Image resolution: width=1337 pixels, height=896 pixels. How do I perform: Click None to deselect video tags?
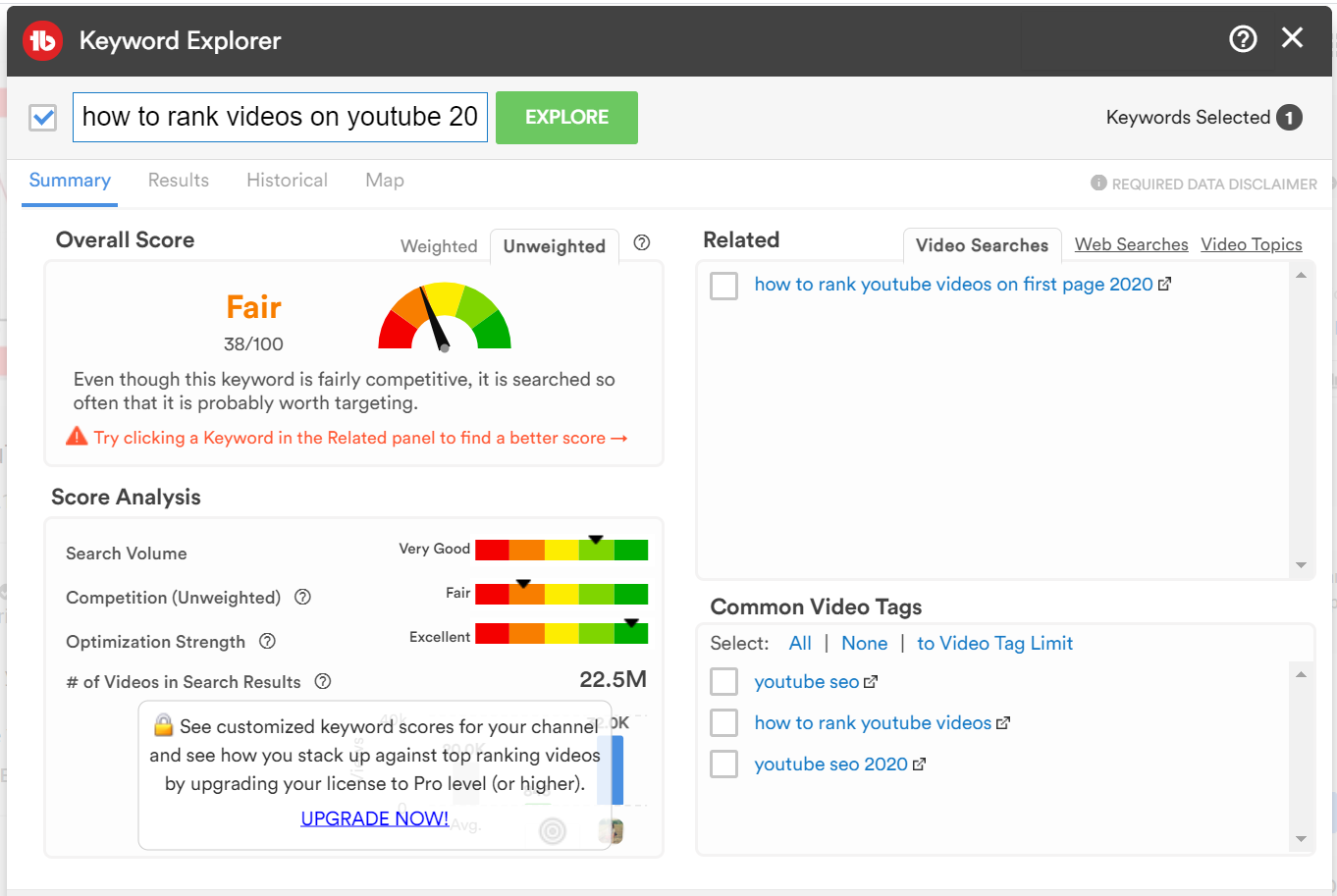864,644
